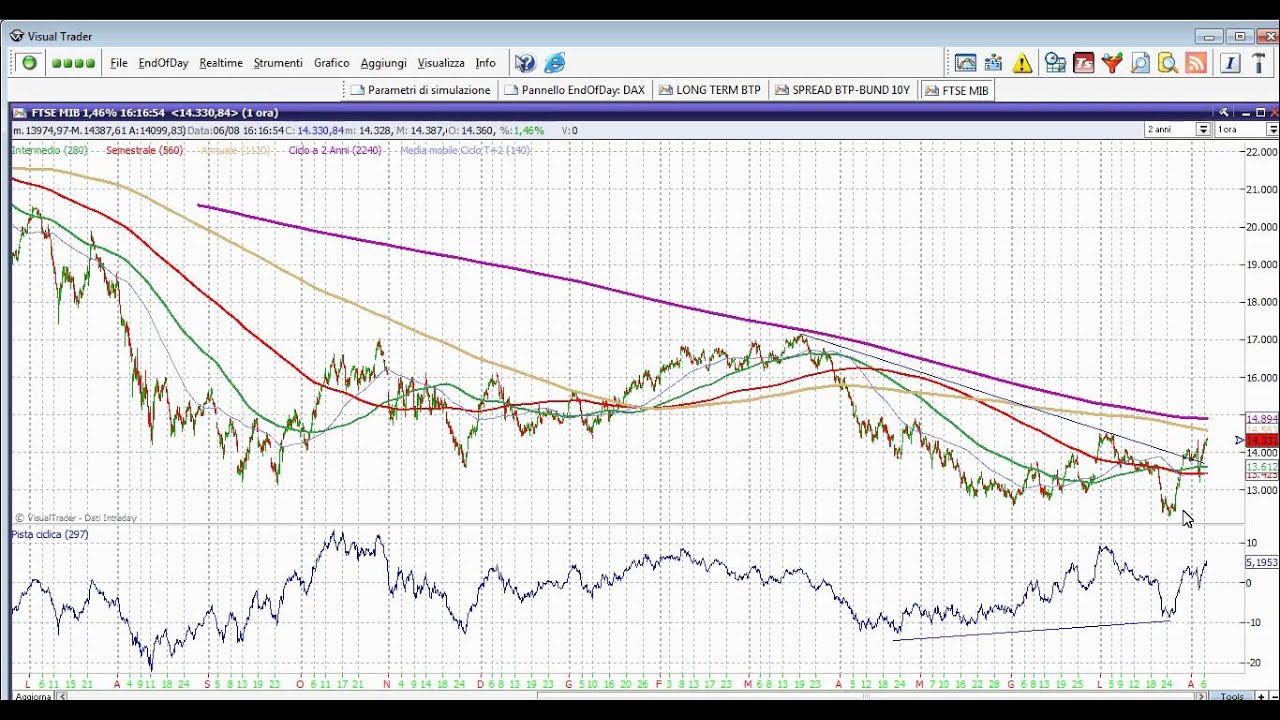Screen dimensions: 1280x720
Task: Click the Semestrale (560) indicator label
Action: pyautogui.click(x=145, y=150)
